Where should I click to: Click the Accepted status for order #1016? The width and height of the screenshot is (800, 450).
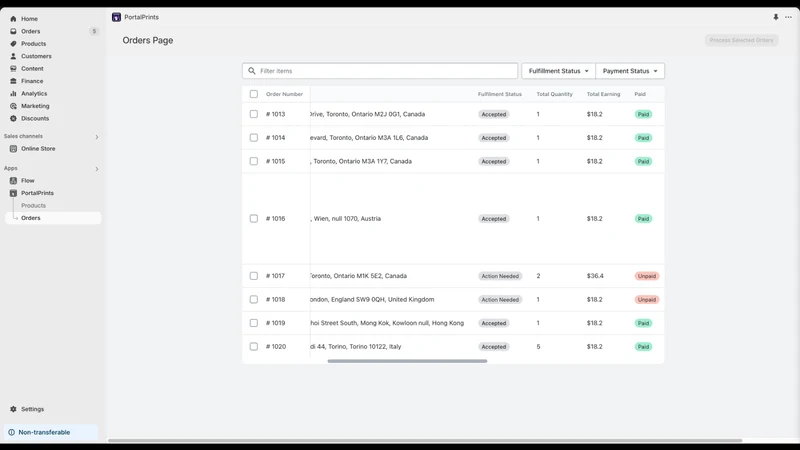coord(493,219)
